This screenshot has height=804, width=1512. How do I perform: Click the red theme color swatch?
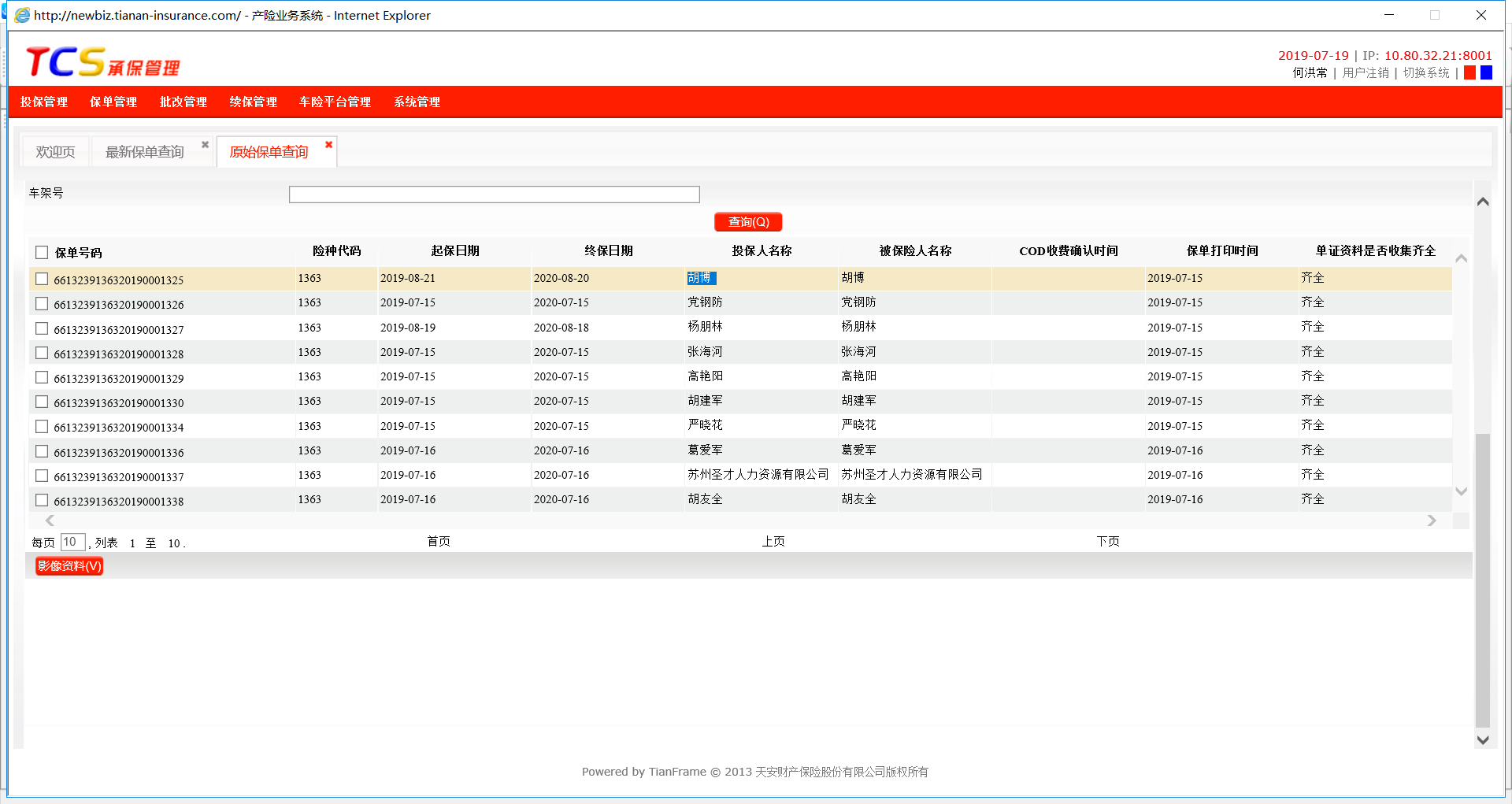click(1469, 72)
